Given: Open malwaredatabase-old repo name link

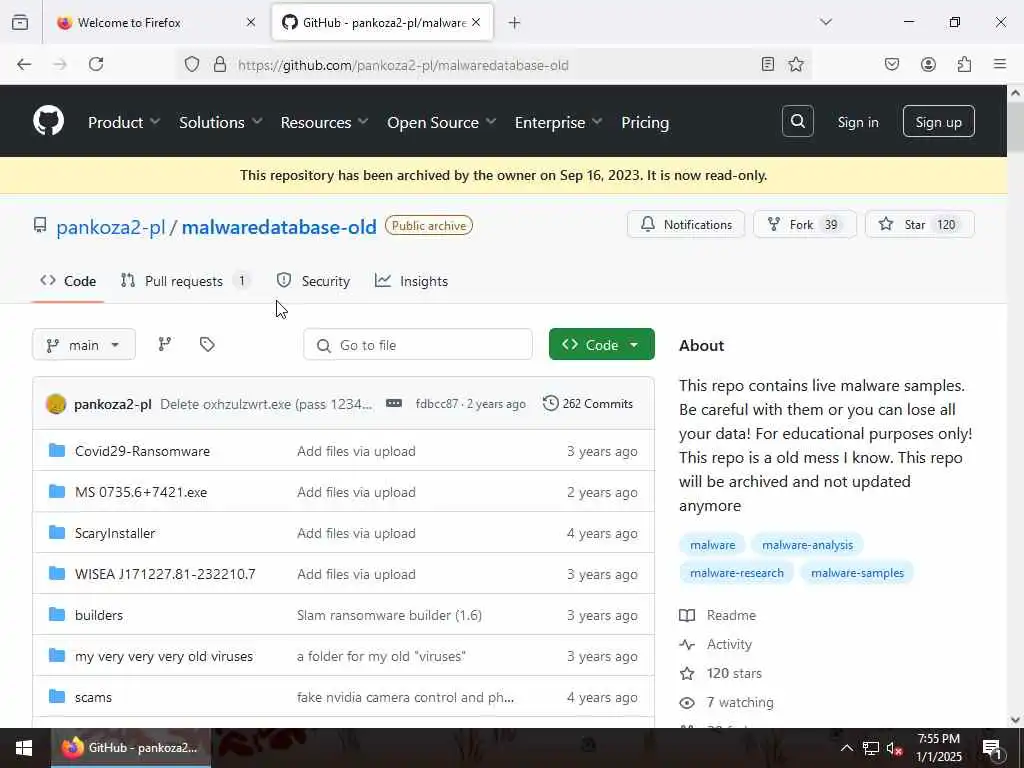Looking at the screenshot, I should [x=279, y=227].
